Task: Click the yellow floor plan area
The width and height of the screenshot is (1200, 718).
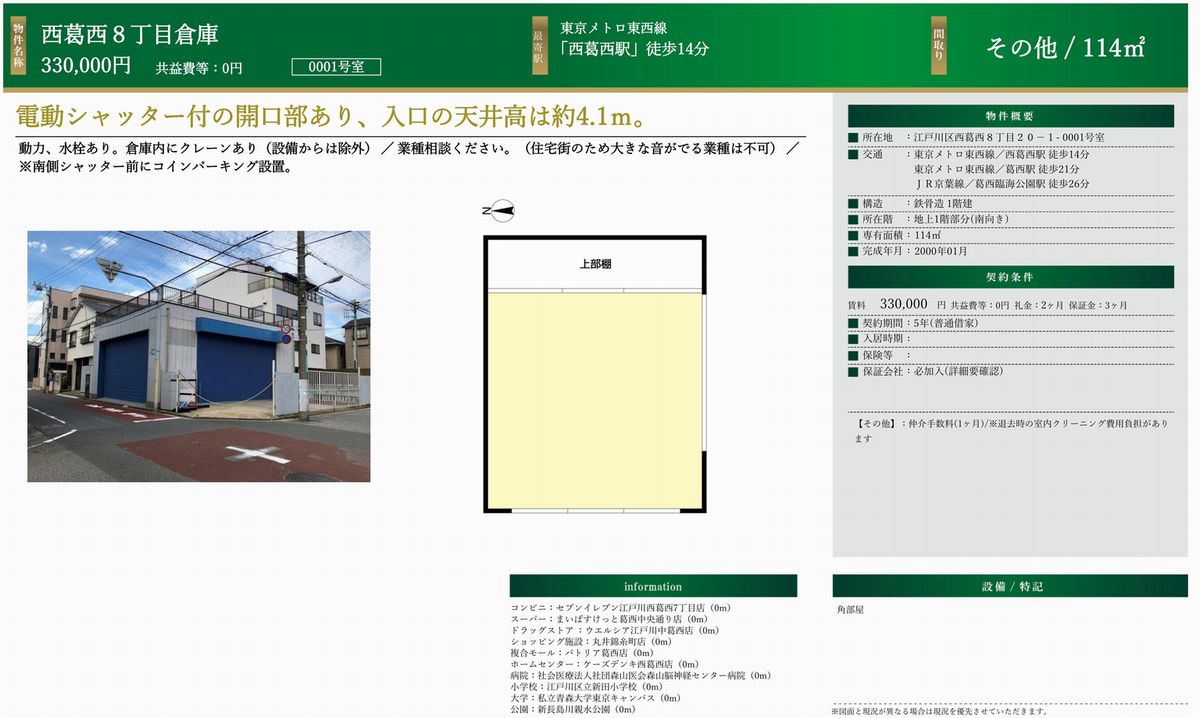Action: point(595,400)
